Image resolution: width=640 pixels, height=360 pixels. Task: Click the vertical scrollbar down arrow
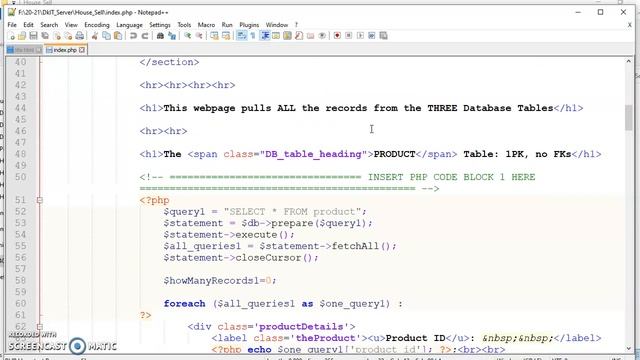(x=629, y=348)
